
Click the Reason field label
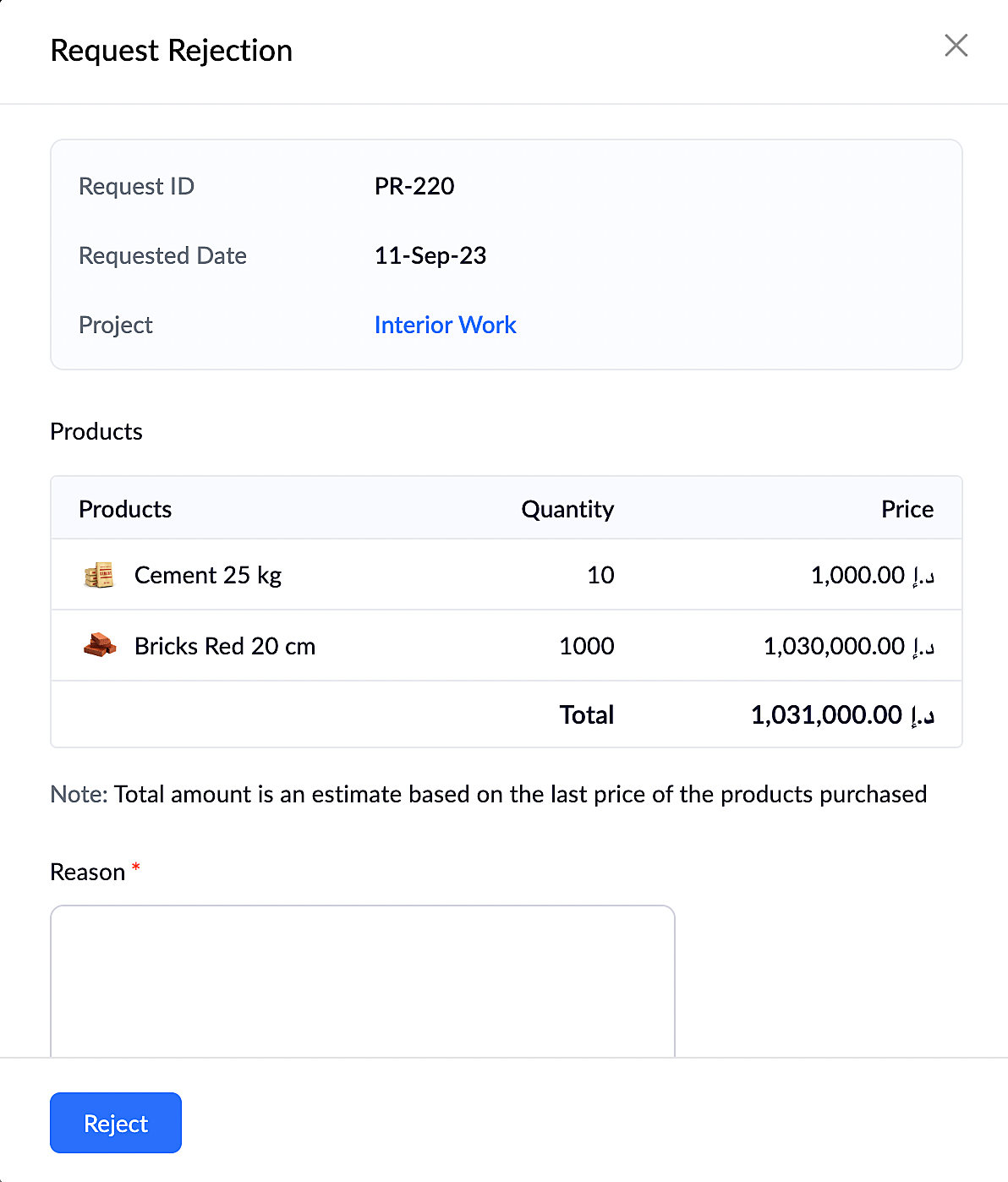click(88, 872)
